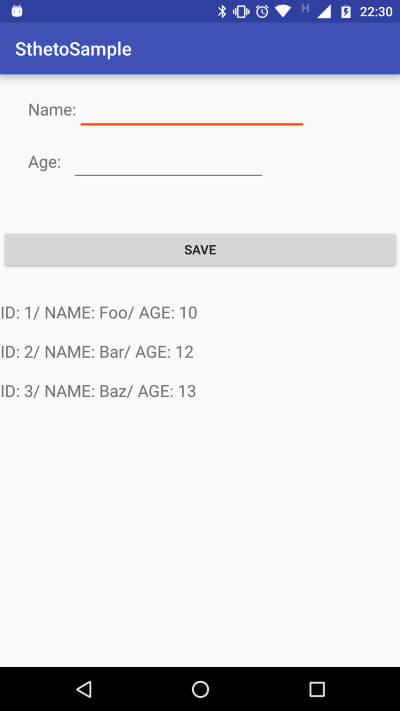Tap the recent apps square button
The image size is (400, 711).
point(317,689)
